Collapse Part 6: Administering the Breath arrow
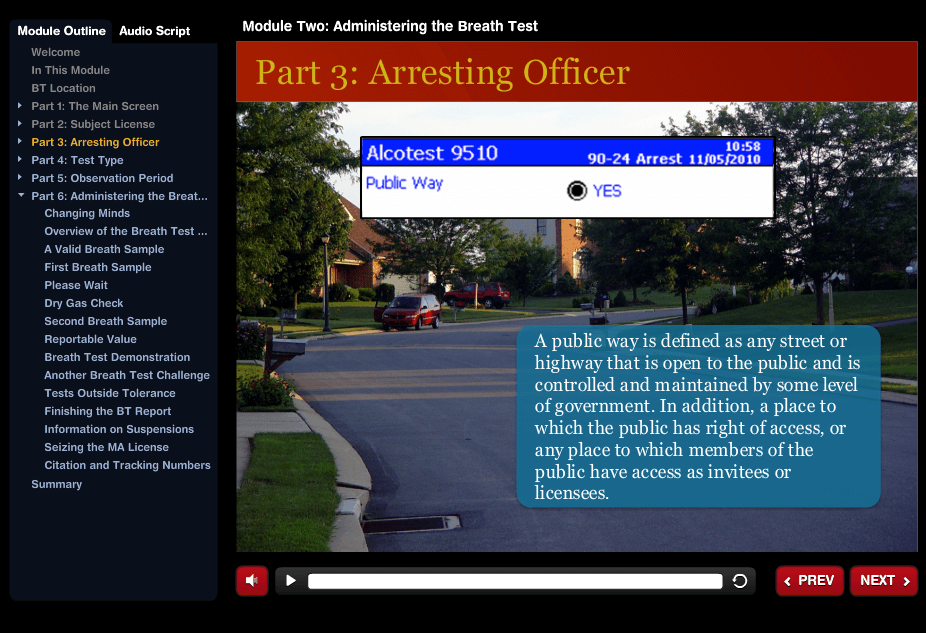 click(x=21, y=195)
